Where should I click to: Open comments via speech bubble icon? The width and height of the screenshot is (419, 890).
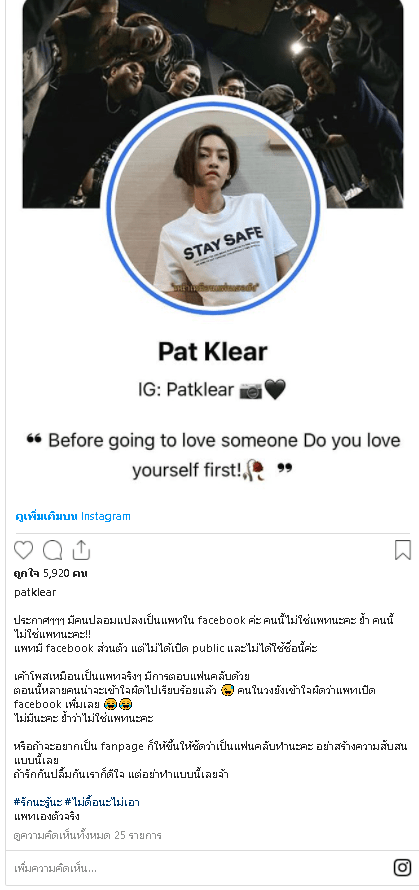(x=53, y=550)
